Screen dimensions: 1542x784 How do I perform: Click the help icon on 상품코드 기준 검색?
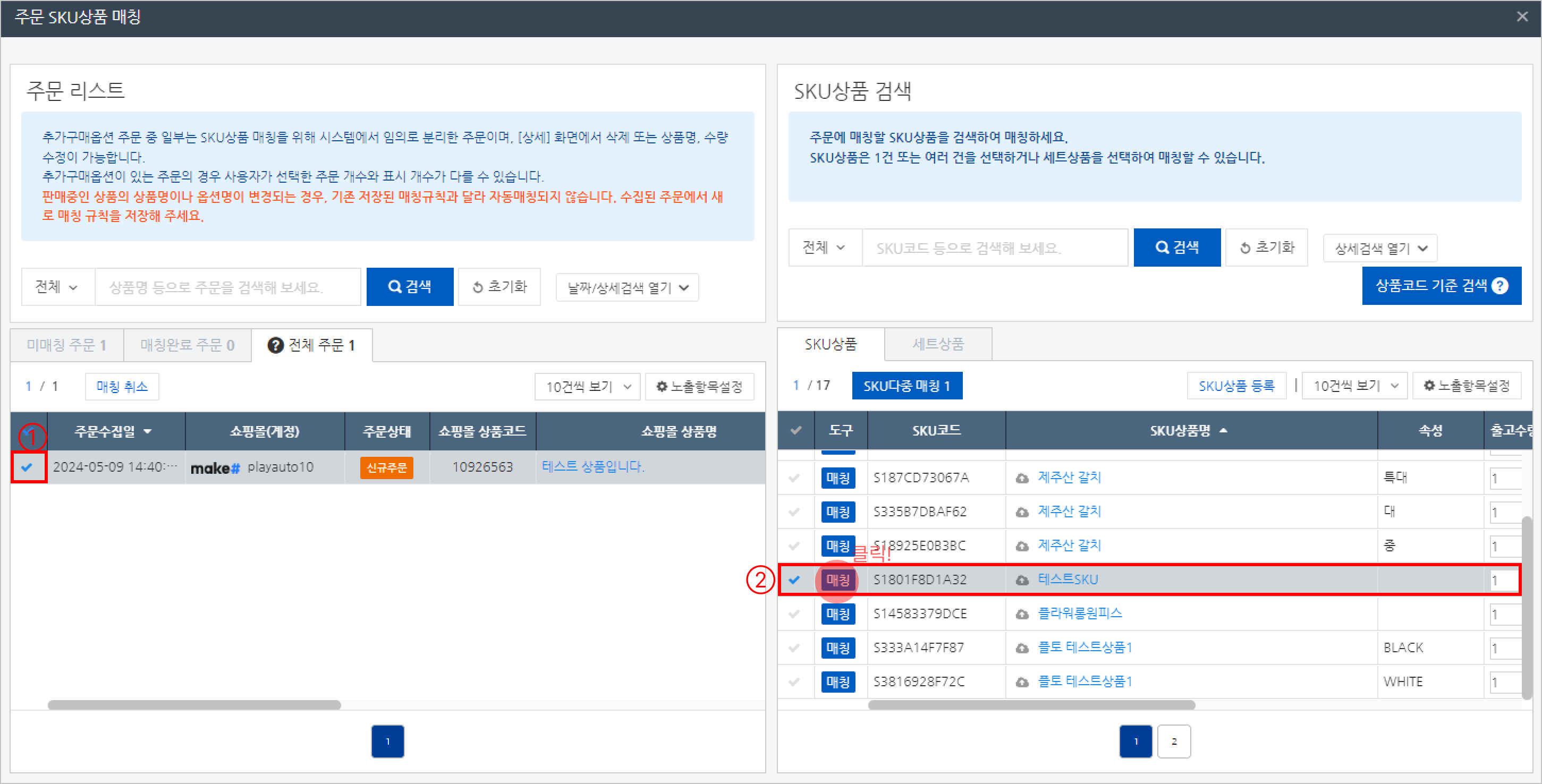point(1499,285)
